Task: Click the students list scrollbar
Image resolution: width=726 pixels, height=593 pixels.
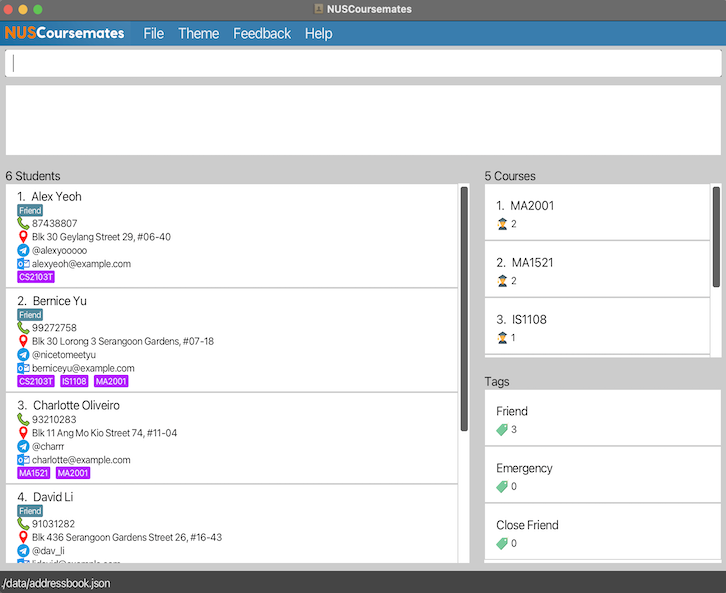Action: 464,309
